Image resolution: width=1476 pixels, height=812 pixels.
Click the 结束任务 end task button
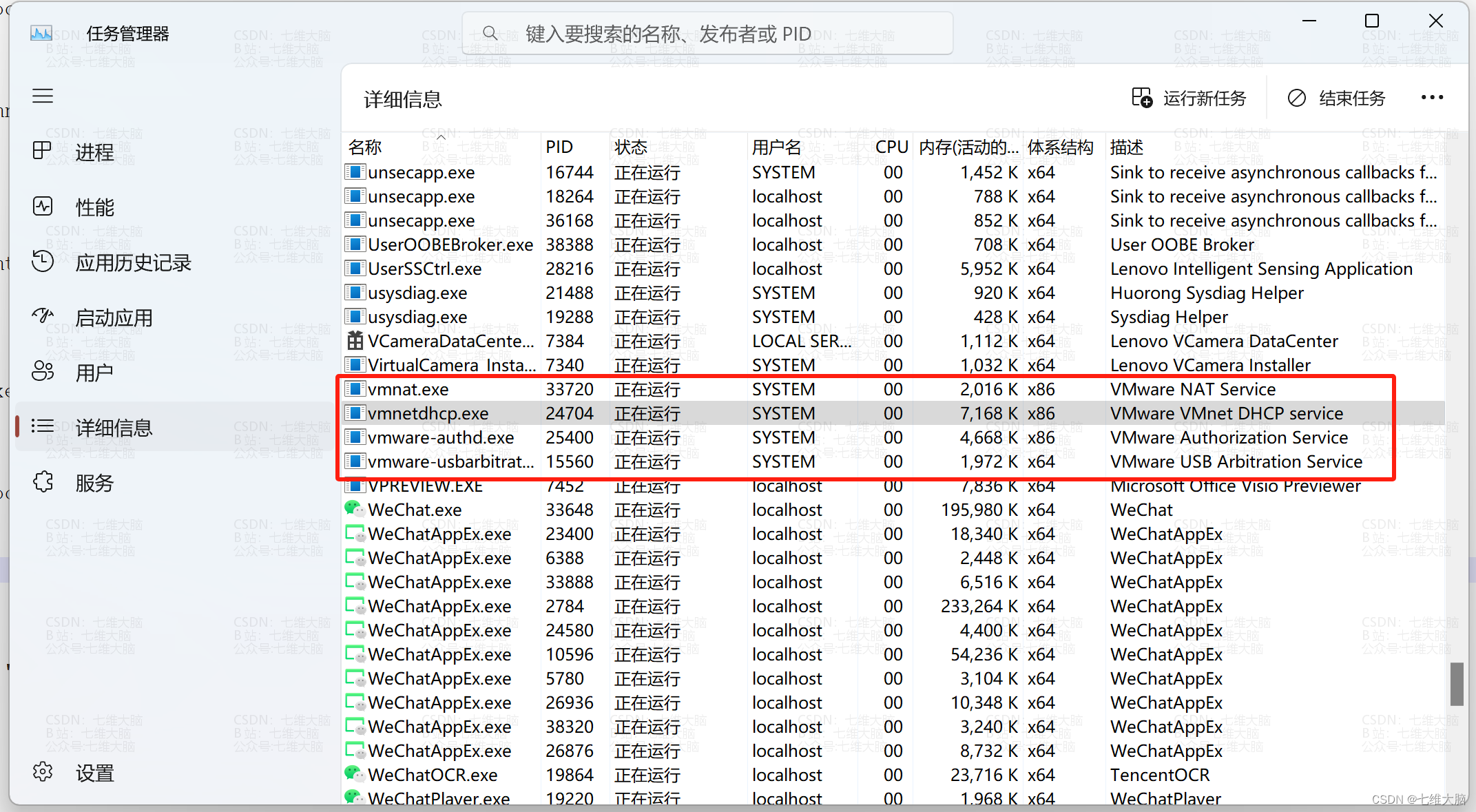[1337, 98]
